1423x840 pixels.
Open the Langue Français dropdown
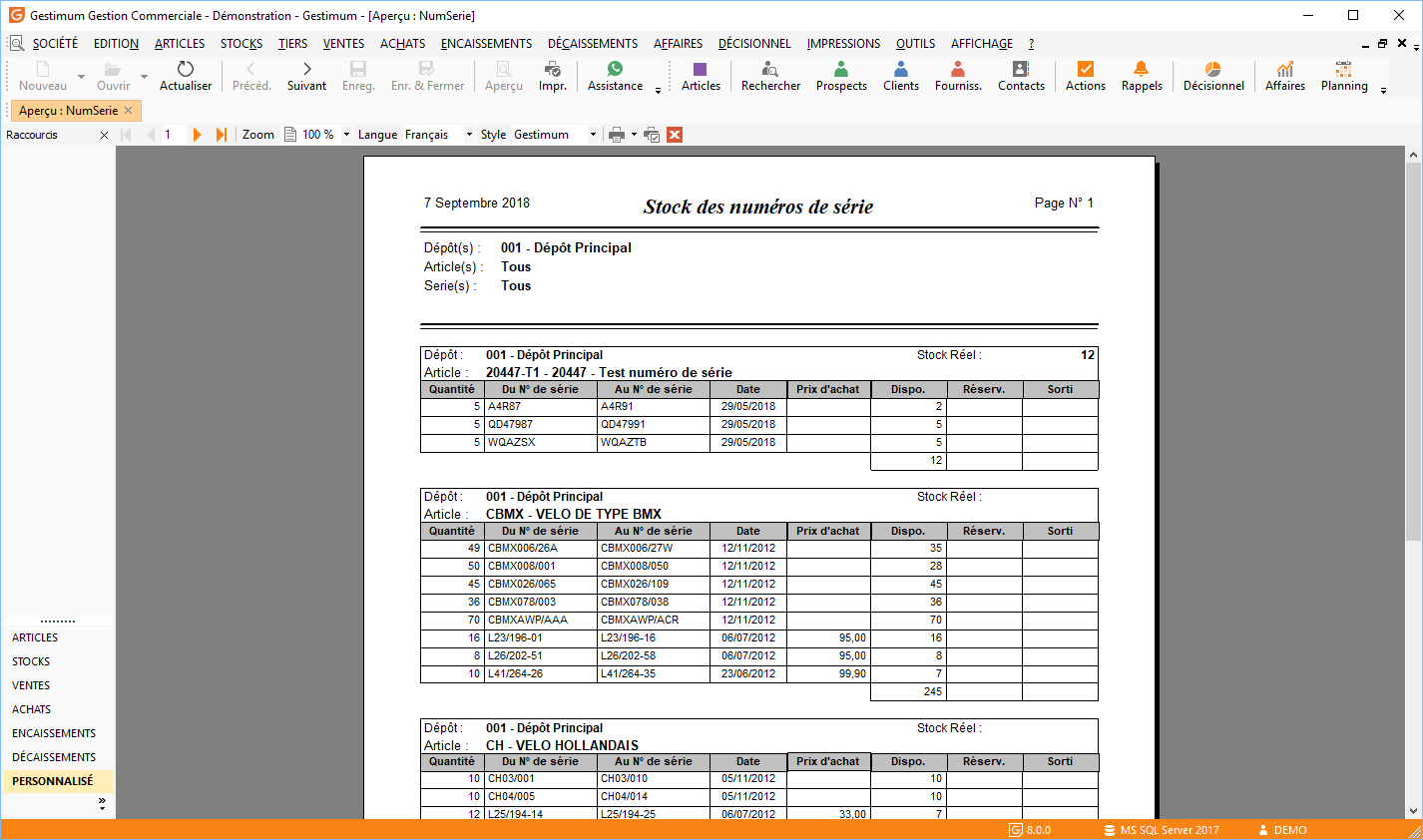[469, 135]
